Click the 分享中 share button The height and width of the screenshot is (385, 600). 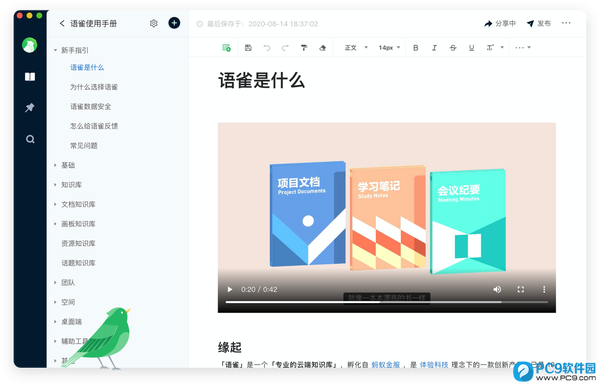(500, 23)
